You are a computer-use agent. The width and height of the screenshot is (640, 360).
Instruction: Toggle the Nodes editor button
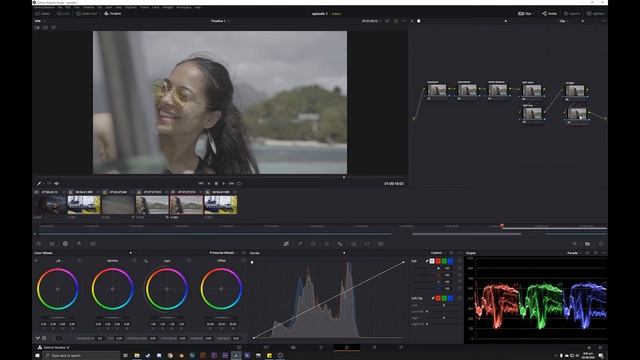(549, 13)
